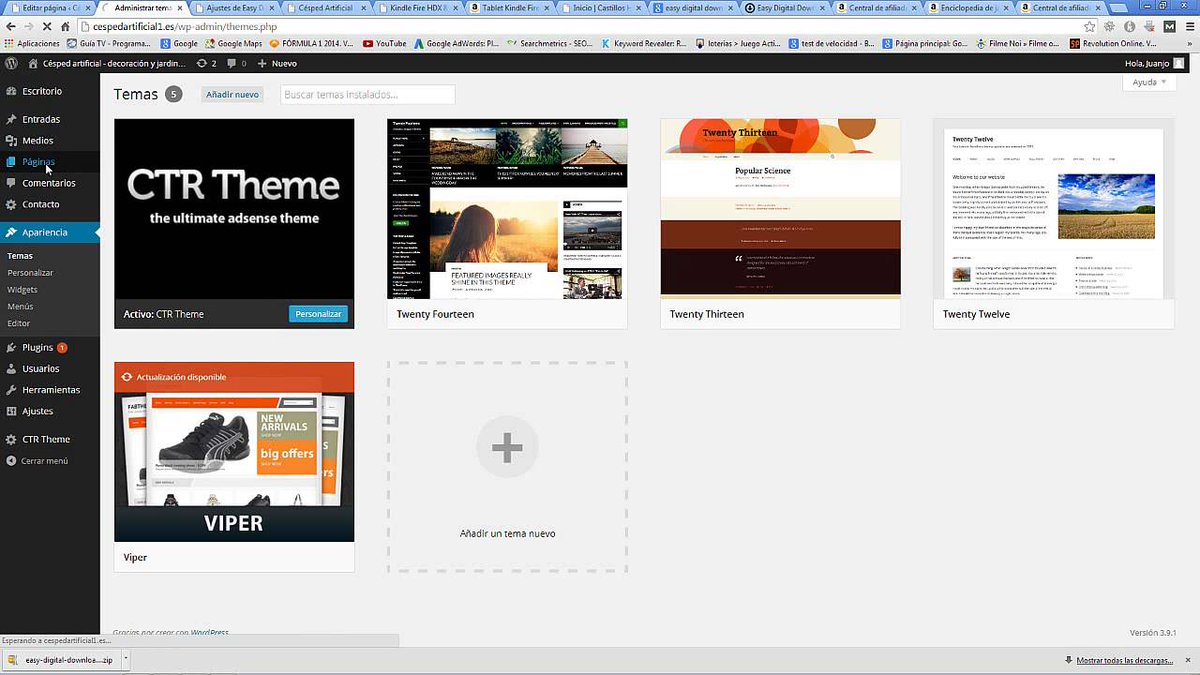This screenshot has width=1200, height=675.
Task: Select the Twenty Twelve theme thumbnail
Action: (x=1053, y=209)
